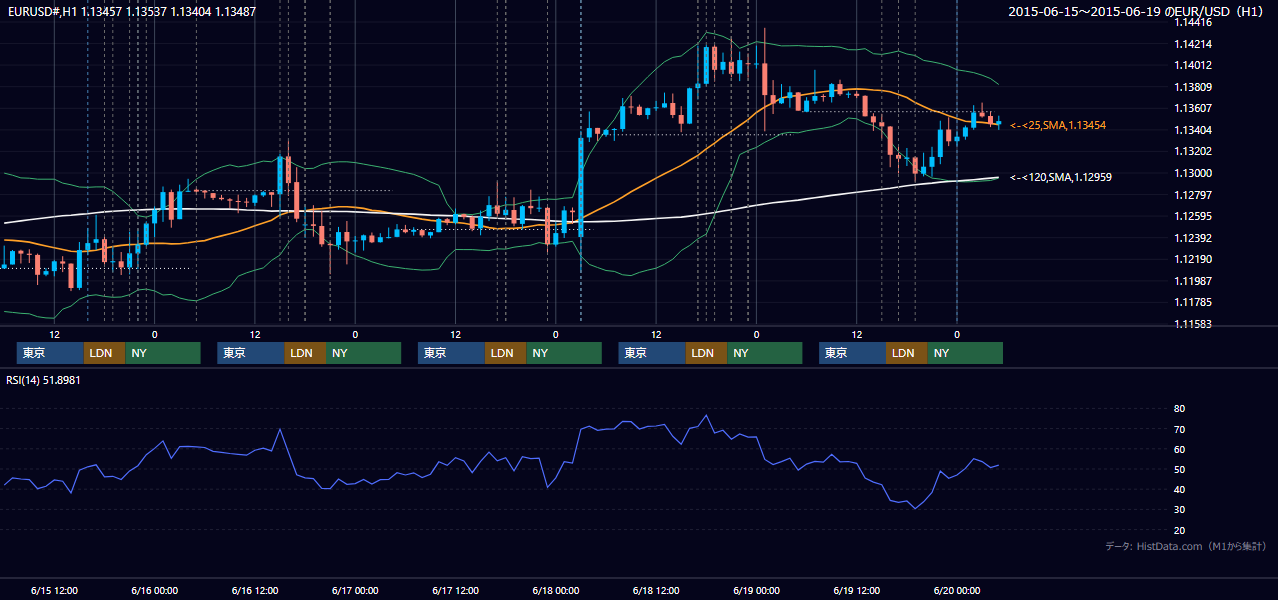Click the 6/17 12:00 date label
The width and height of the screenshot is (1278, 600).
(x=456, y=591)
